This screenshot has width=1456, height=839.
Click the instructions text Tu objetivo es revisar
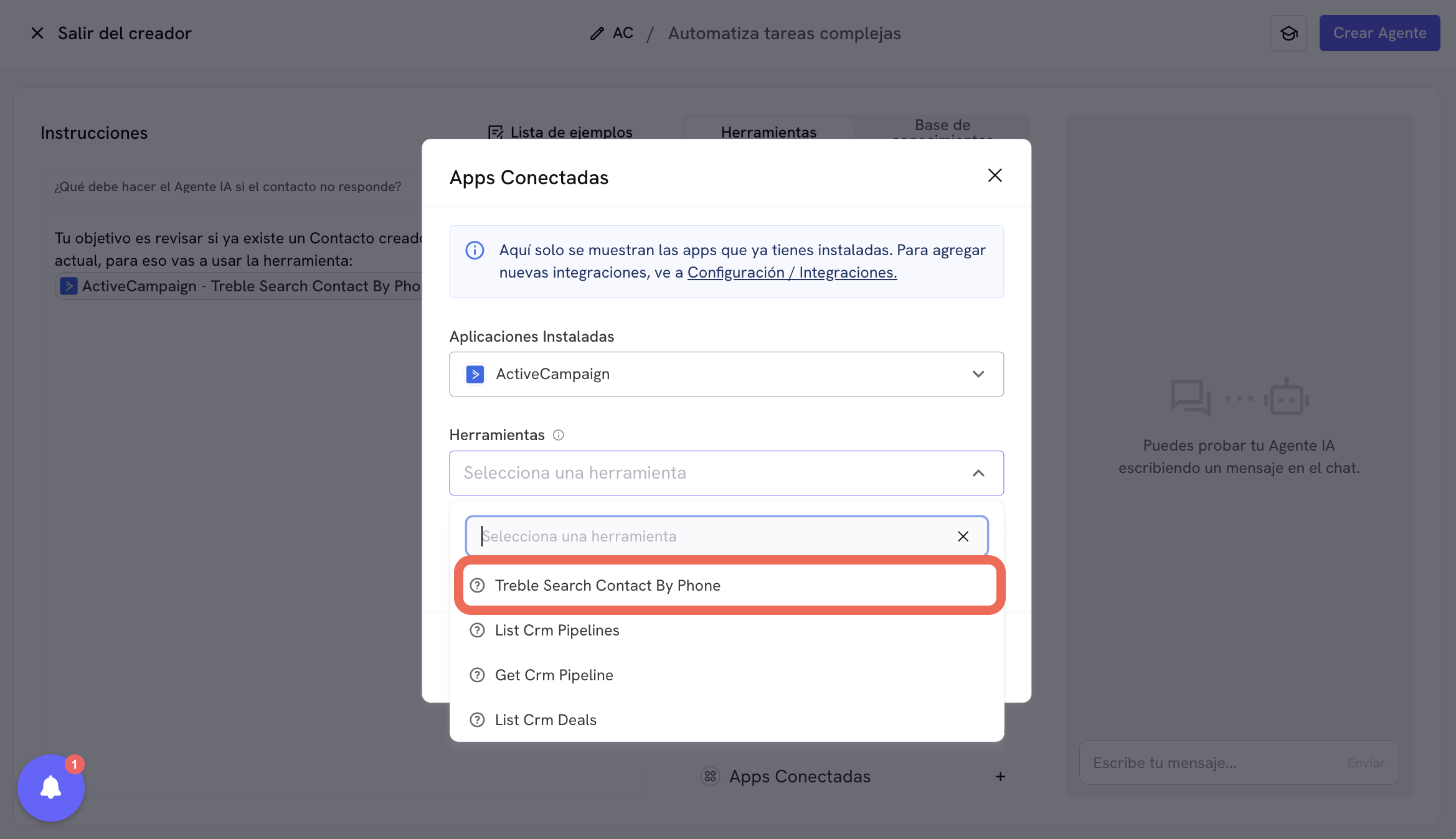click(x=239, y=250)
